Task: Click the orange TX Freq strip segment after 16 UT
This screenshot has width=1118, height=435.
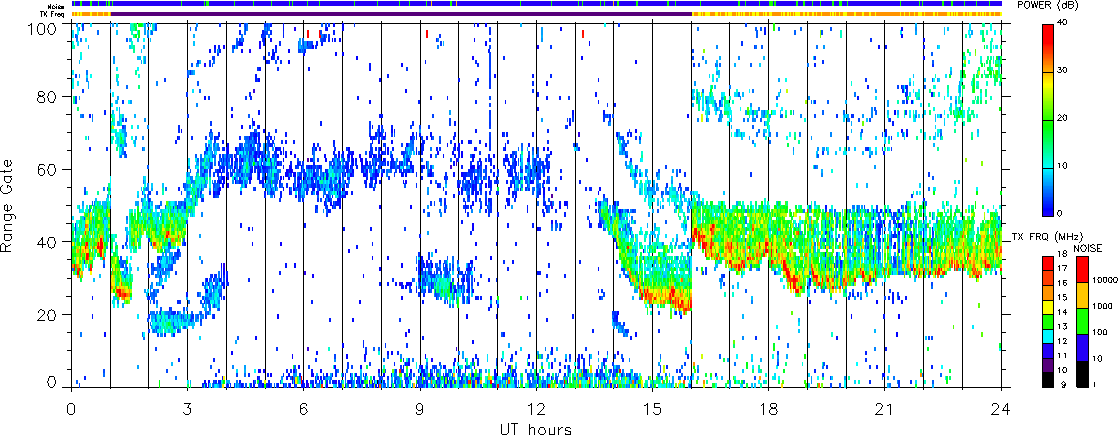Action: pyautogui.click(x=847, y=14)
